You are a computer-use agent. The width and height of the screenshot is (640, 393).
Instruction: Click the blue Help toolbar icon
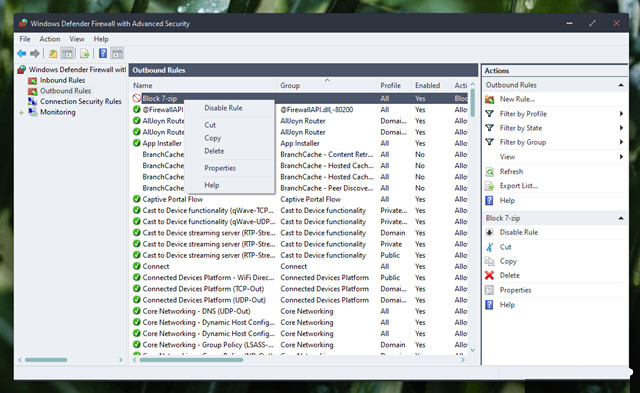[103, 53]
